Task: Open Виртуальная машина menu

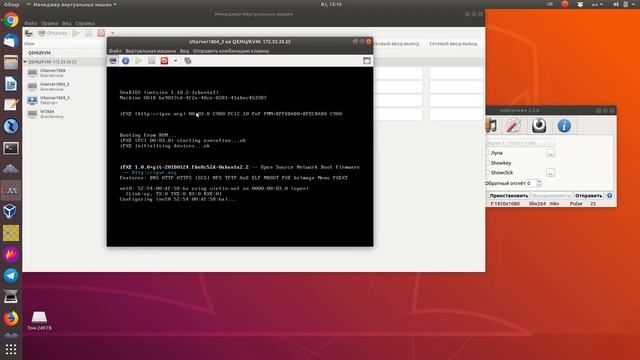Action: click(151, 51)
